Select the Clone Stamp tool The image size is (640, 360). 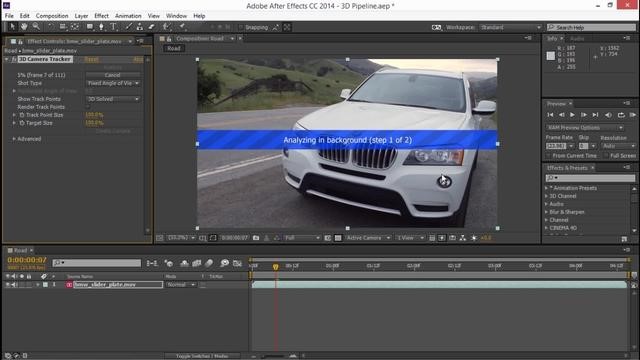tap(140, 27)
